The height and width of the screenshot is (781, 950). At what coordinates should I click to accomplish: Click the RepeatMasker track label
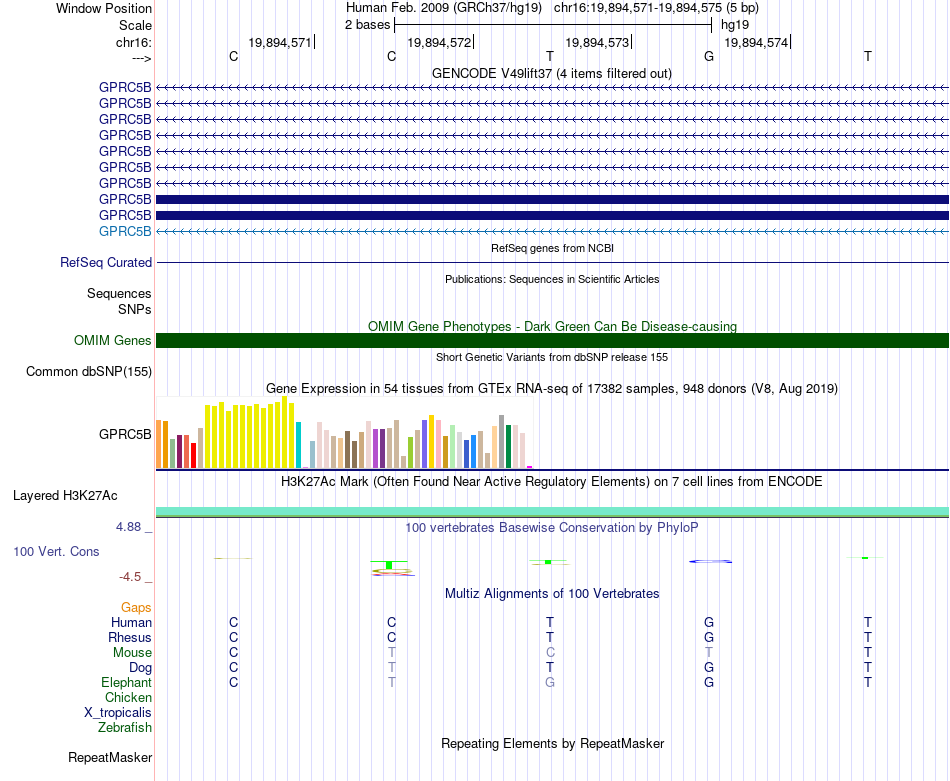coord(110,757)
